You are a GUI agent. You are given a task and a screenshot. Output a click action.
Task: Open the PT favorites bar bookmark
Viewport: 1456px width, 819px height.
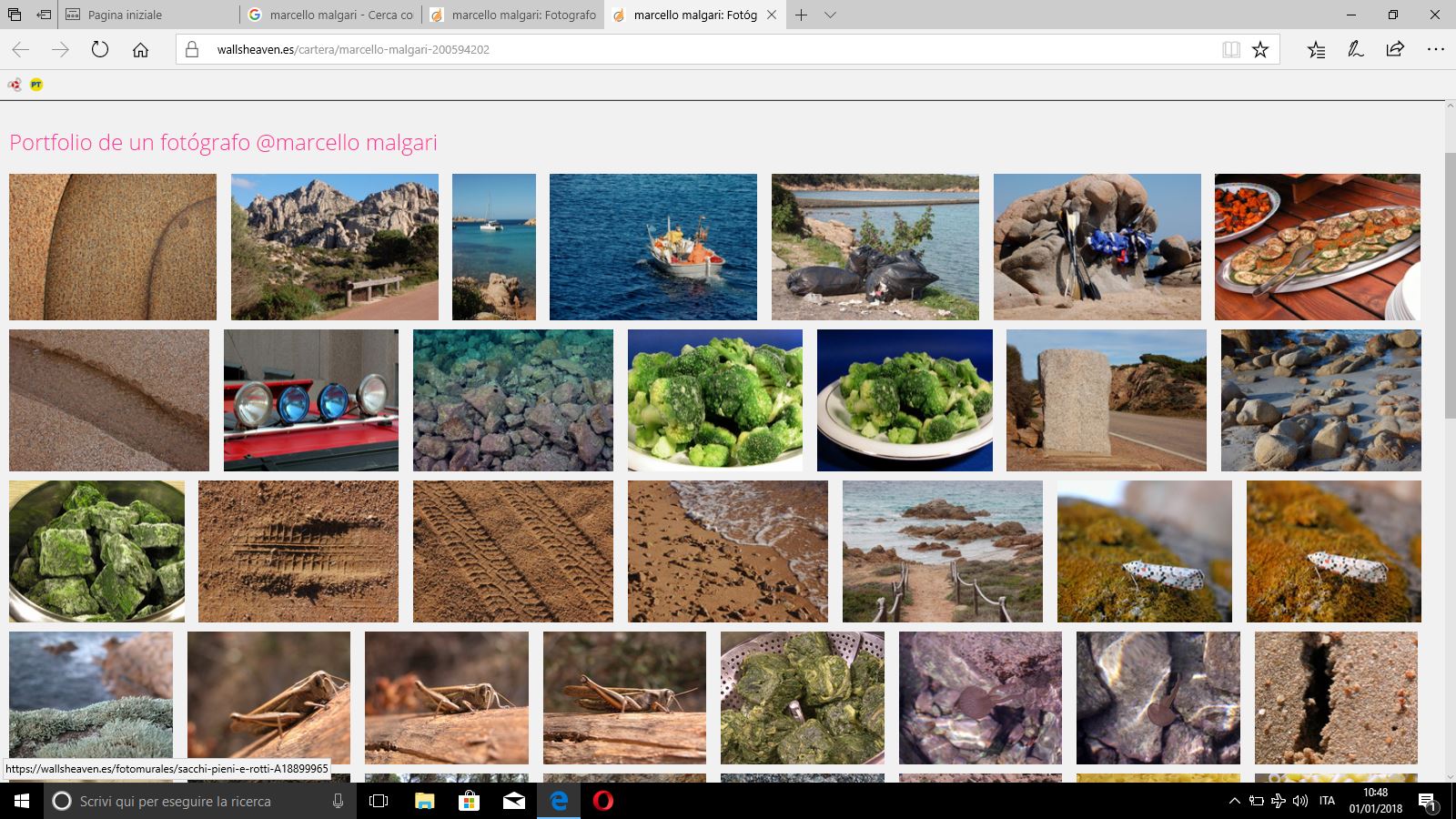coord(36,84)
